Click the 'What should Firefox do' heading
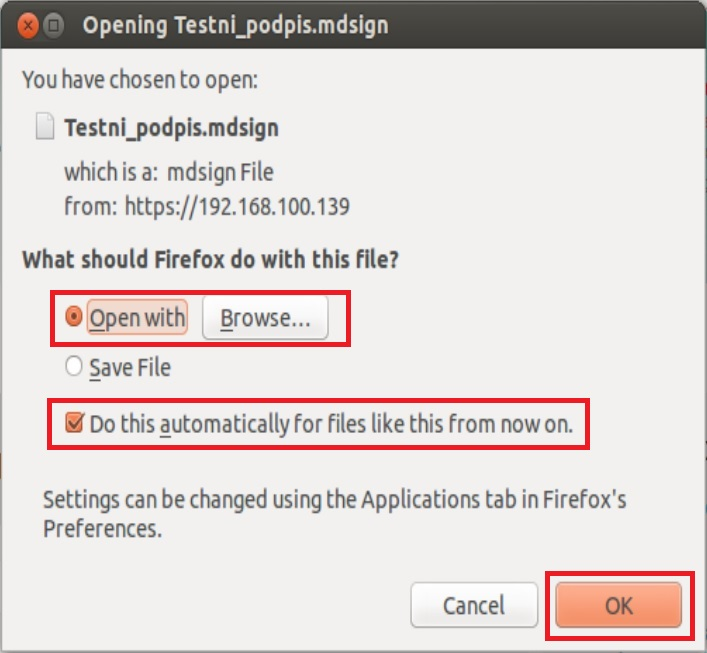 [210, 260]
